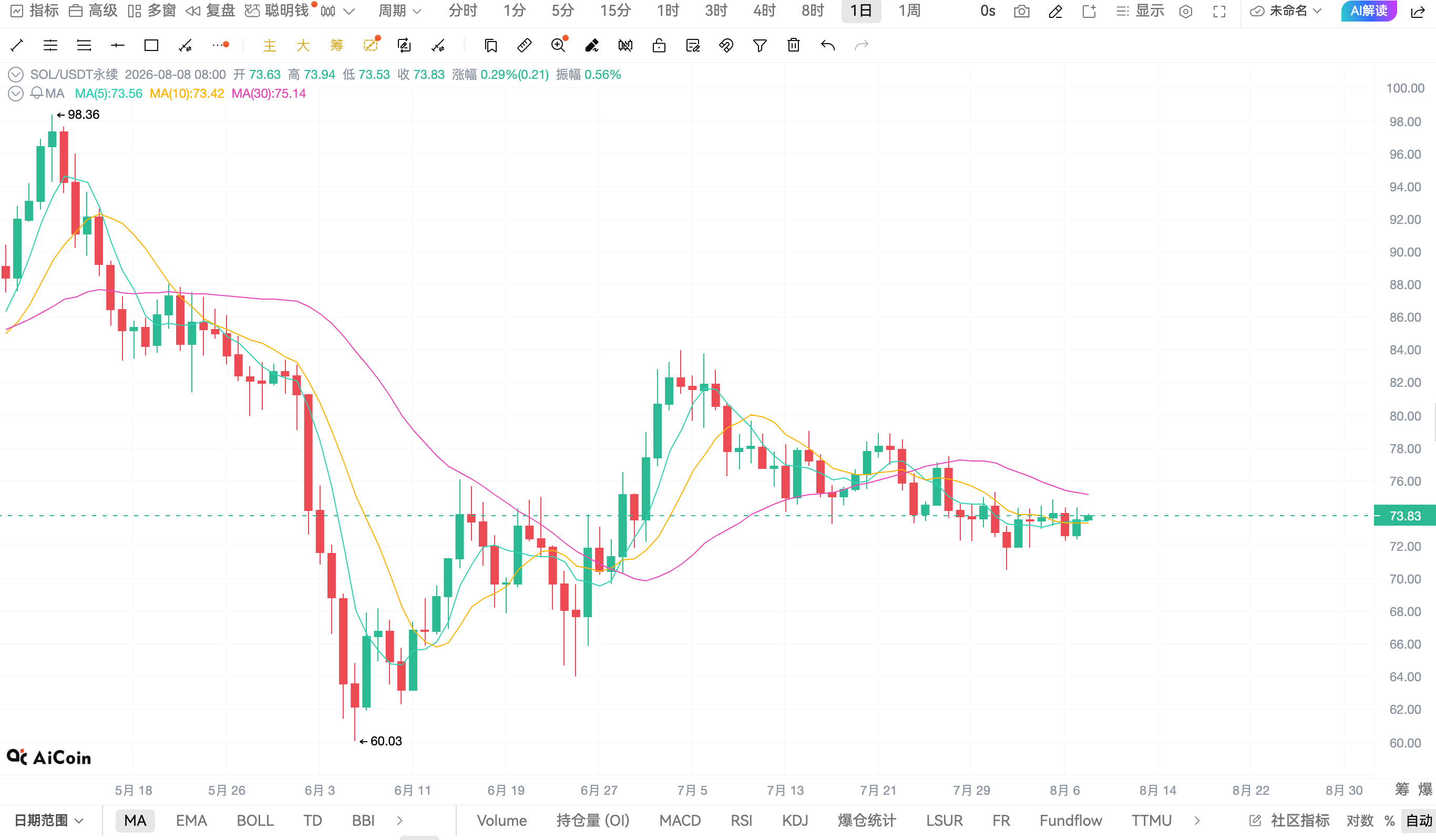Select the BOLL main indicator
The width and height of the screenshot is (1436, 840).
[x=255, y=821]
